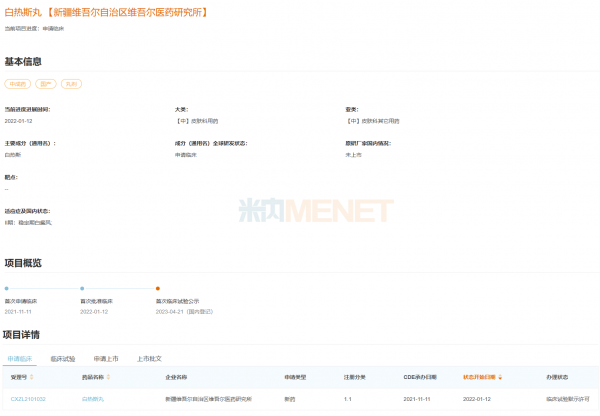Select the 上市批文 tab
The image size is (600, 416).
pyautogui.click(x=149, y=358)
